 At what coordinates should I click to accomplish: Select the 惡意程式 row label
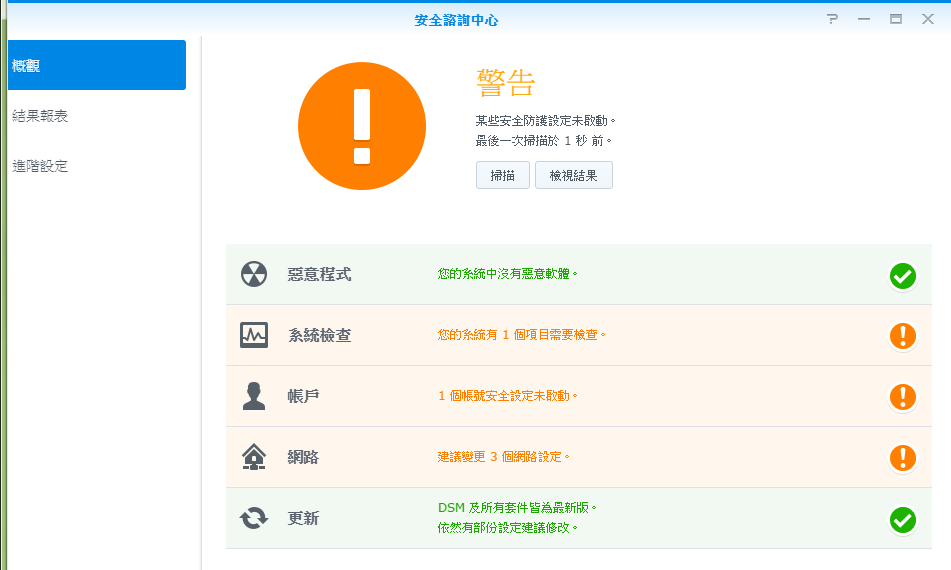coord(319,275)
